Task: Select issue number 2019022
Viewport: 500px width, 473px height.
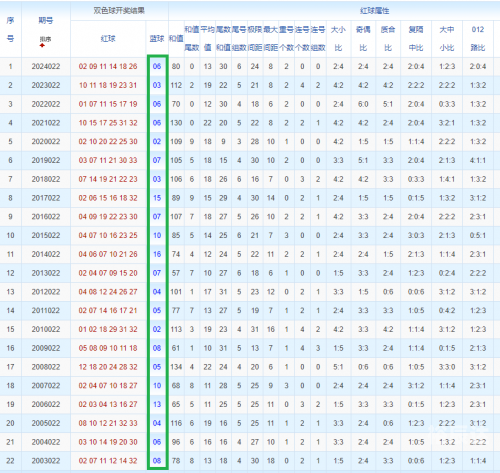Action: pyautogui.click(x=46, y=160)
